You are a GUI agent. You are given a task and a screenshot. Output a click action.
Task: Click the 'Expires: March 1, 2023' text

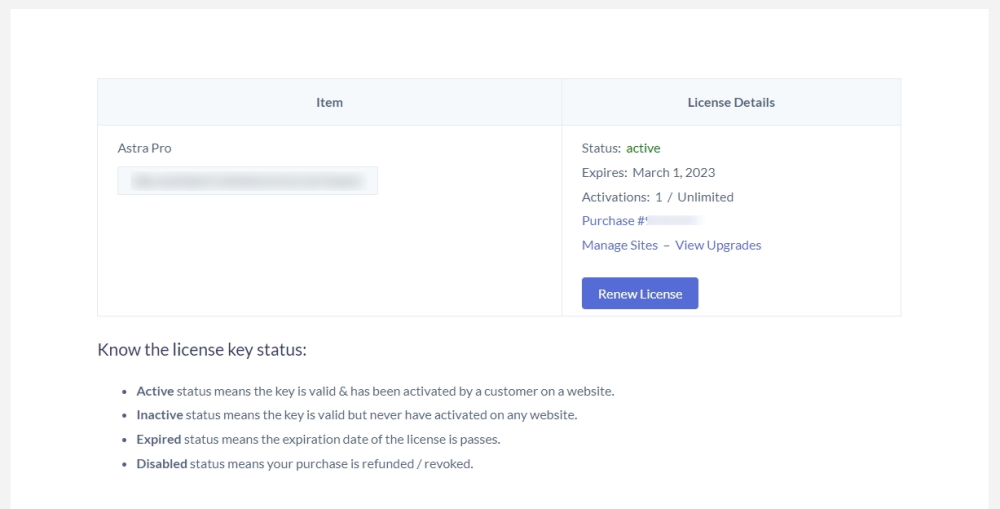coord(648,172)
